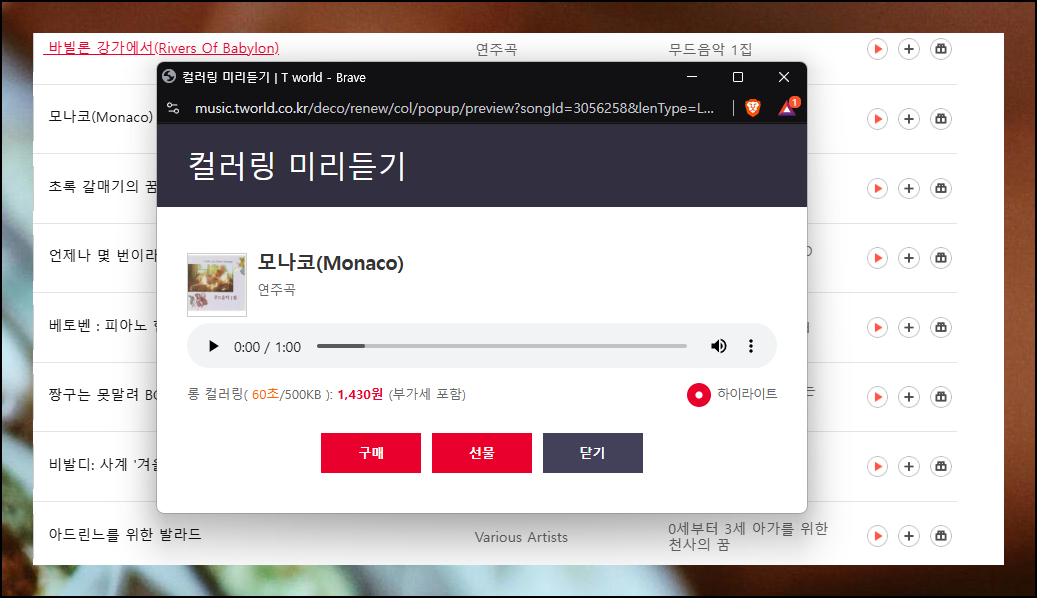Image resolution: width=1037 pixels, height=598 pixels.
Task: Play preview for Rivers Of Babylon row
Action: click(x=877, y=49)
